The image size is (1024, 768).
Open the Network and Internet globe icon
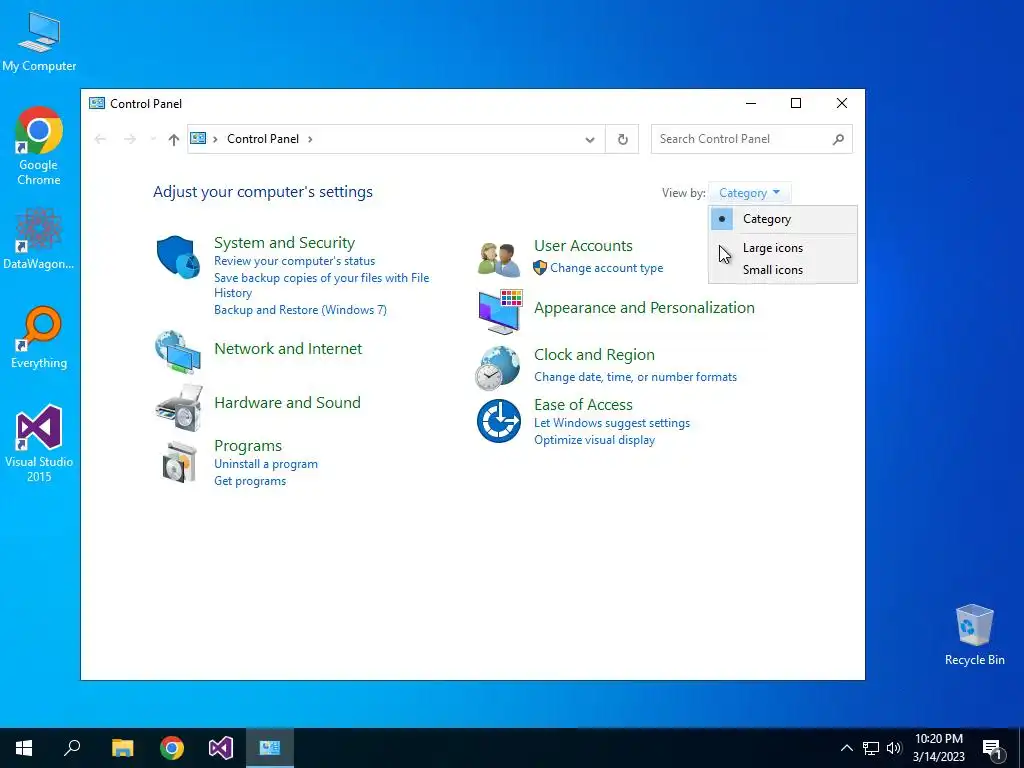coord(178,351)
